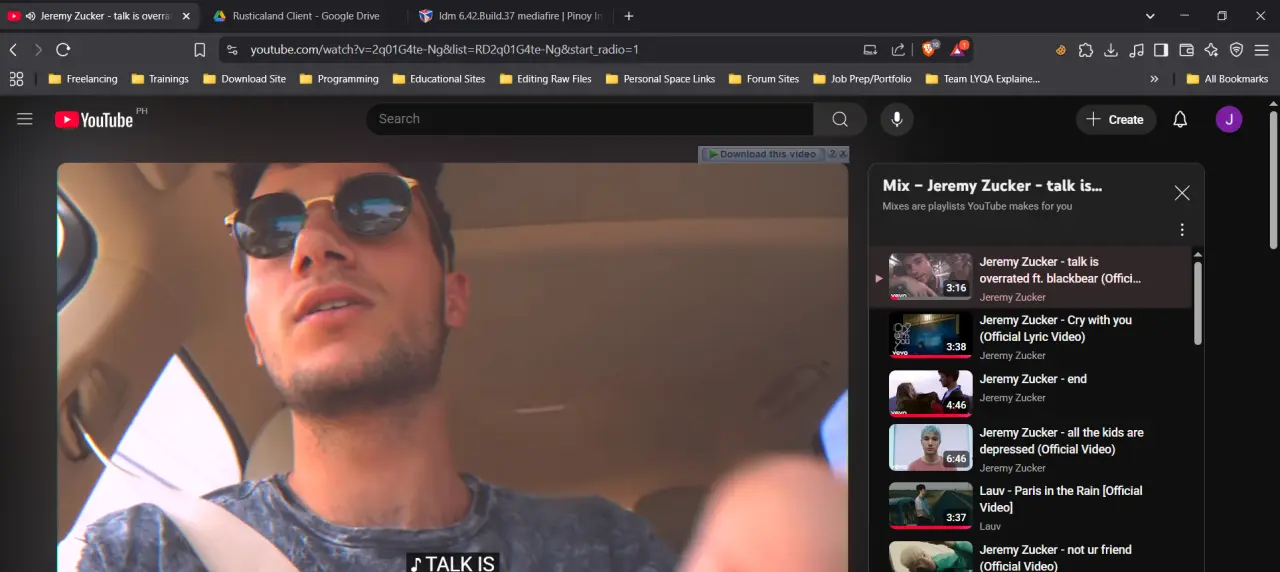
Task: Open the Mix playlist three-dot options menu
Action: (x=1182, y=229)
